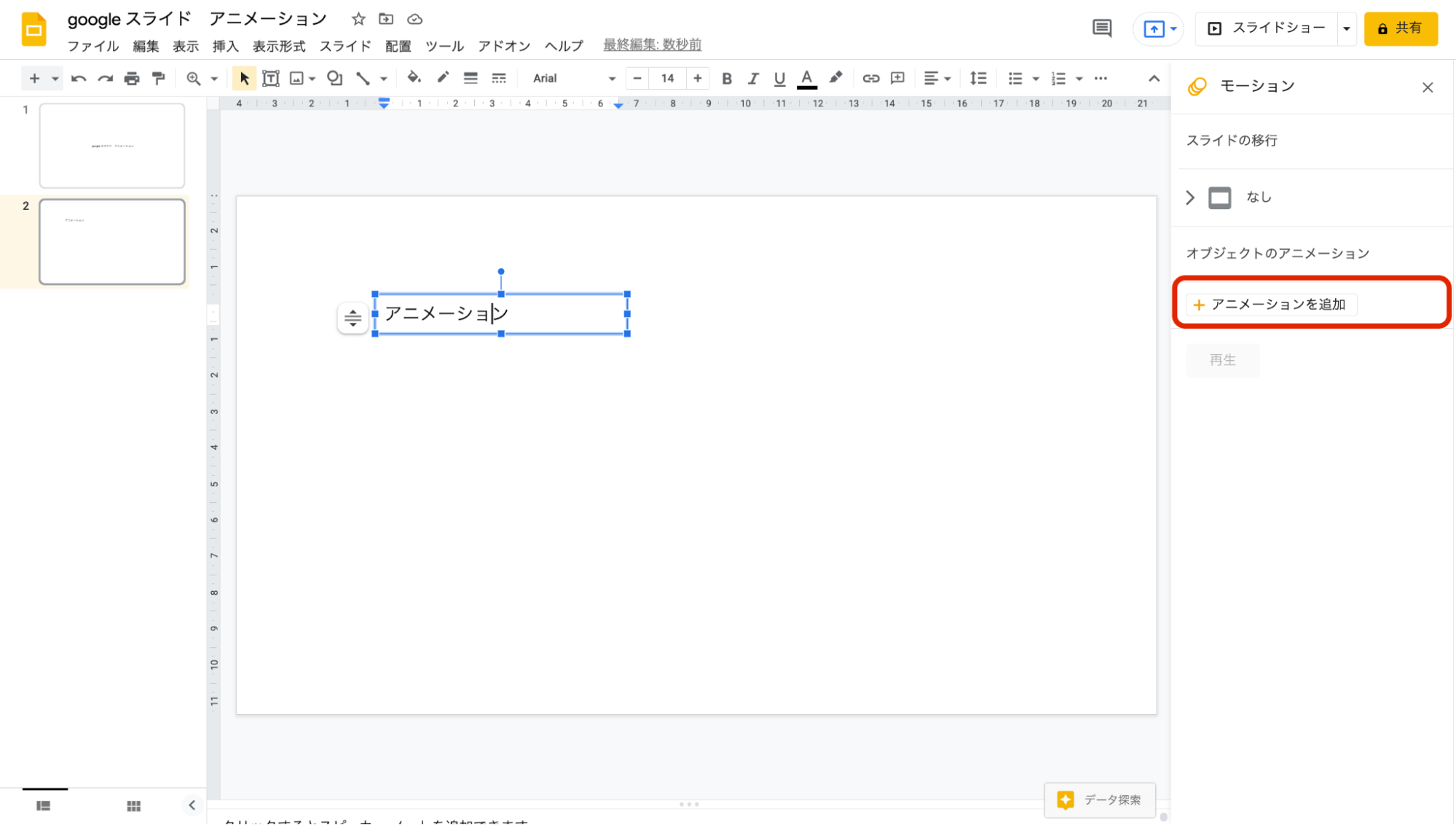1456x825 pixels.
Task: Click the new slide plus button
Action: point(34,79)
